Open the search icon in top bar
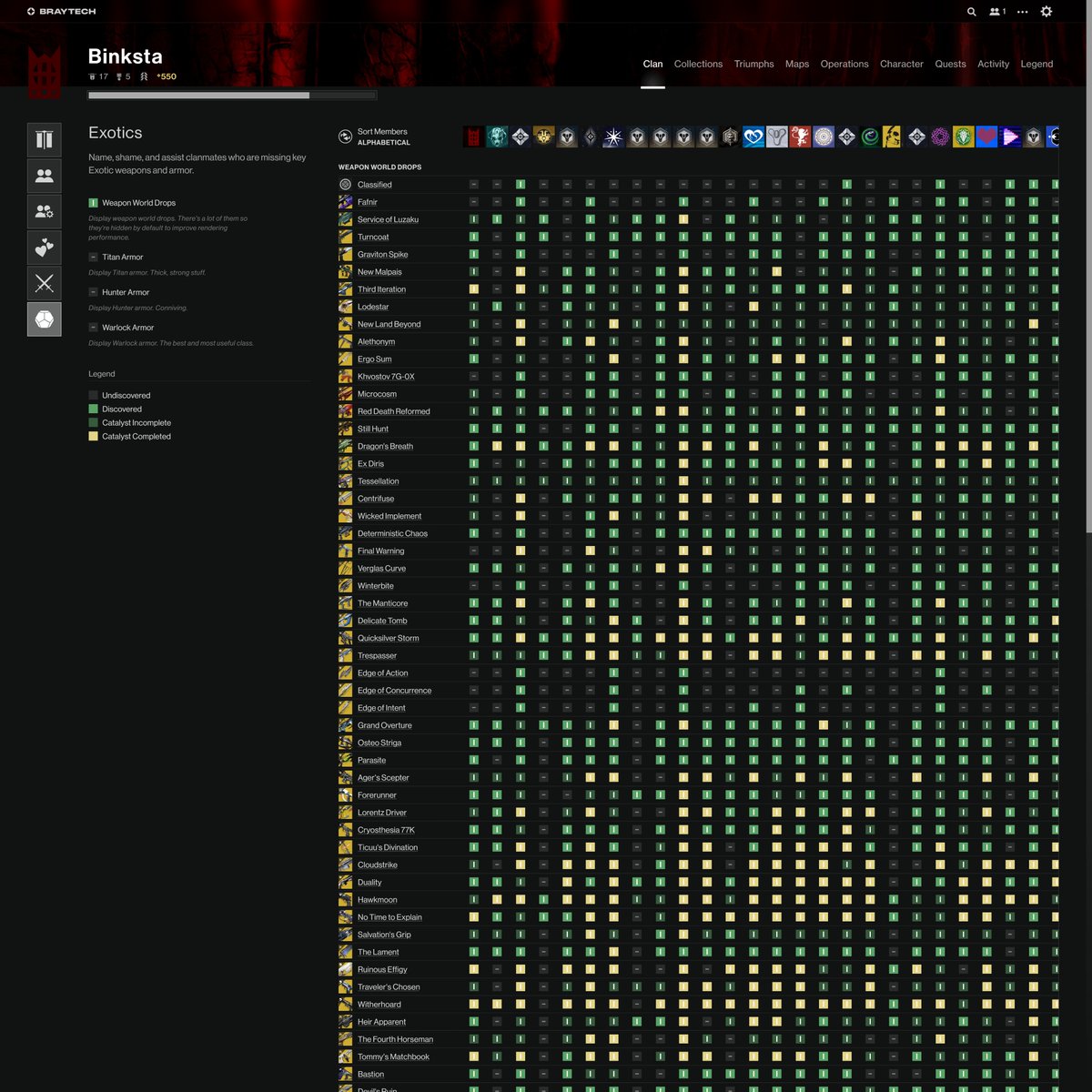The height and width of the screenshot is (1092, 1092). (971, 12)
